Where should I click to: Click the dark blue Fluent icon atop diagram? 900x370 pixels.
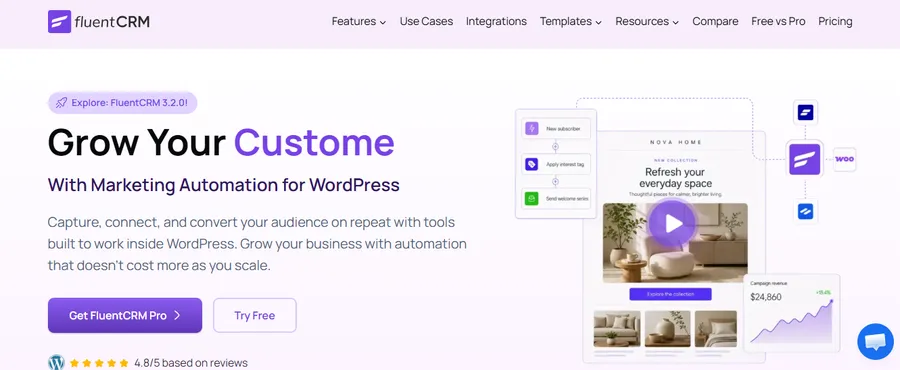[x=805, y=112]
